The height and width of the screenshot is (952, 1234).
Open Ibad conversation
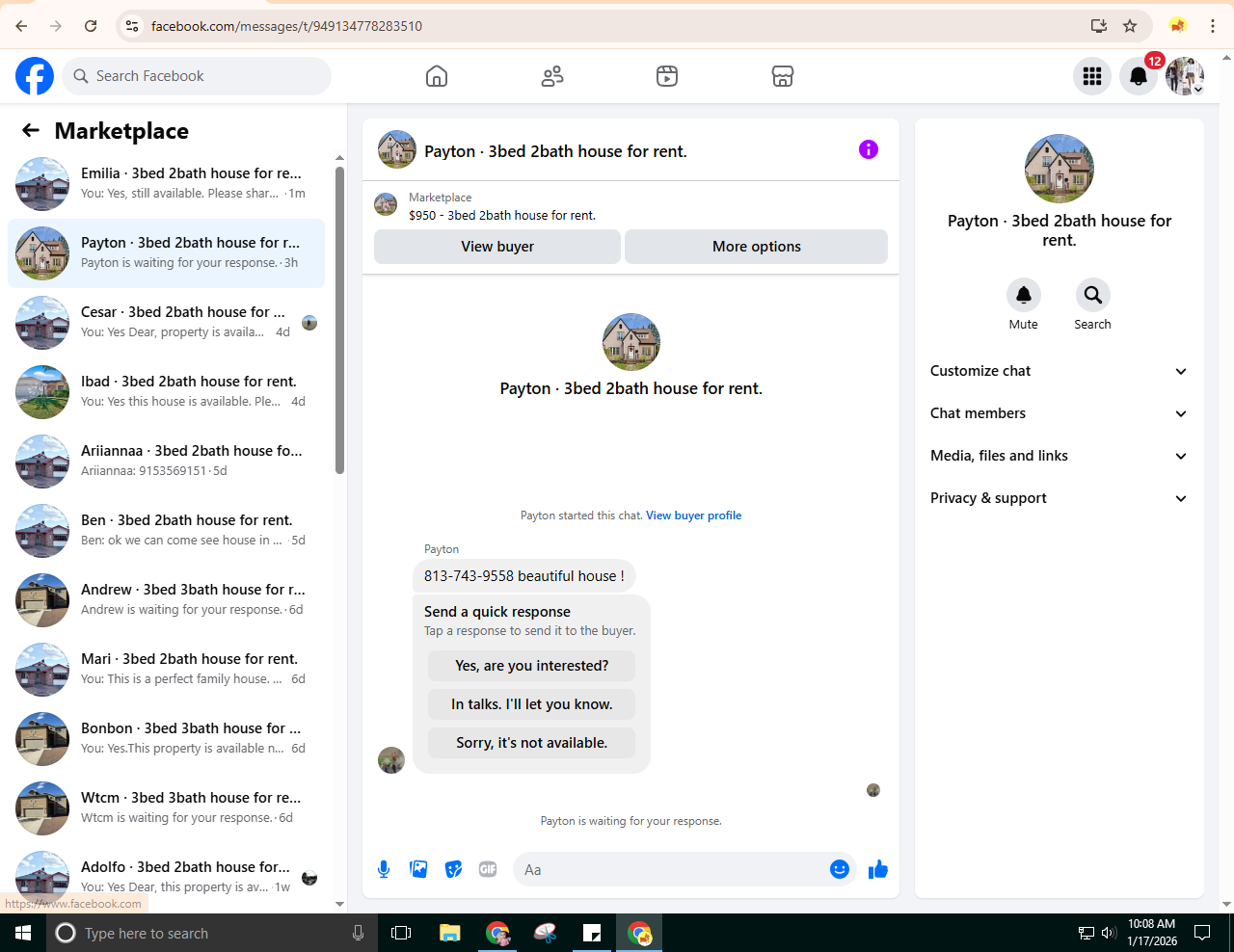coord(167,392)
